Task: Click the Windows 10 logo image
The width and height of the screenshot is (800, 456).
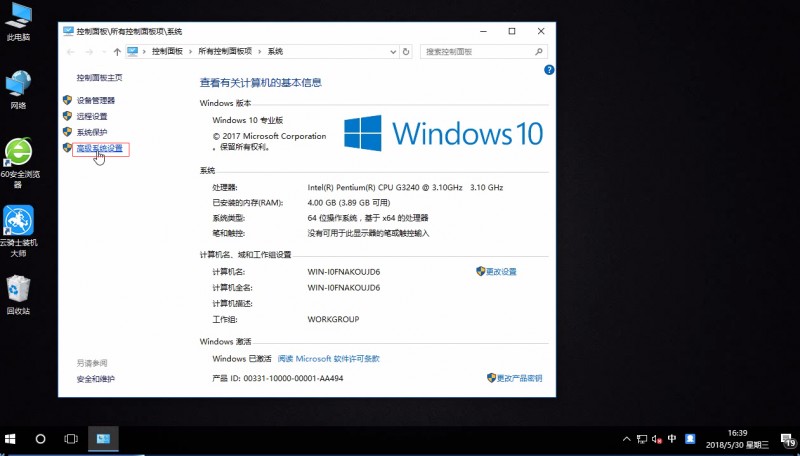Action: (x=443, y=133)
